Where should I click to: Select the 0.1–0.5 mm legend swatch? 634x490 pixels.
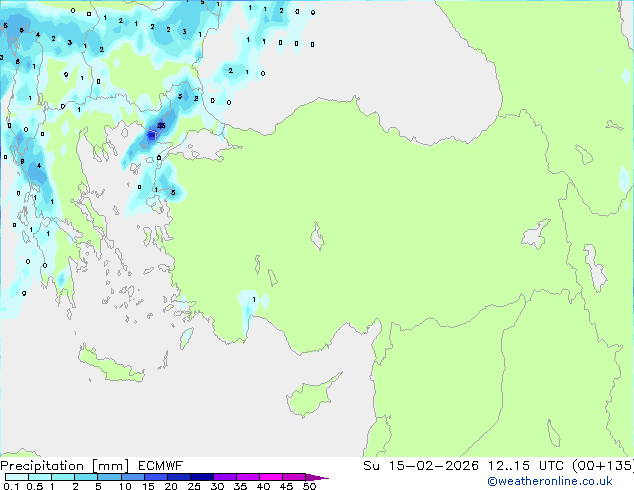point(17,477)
